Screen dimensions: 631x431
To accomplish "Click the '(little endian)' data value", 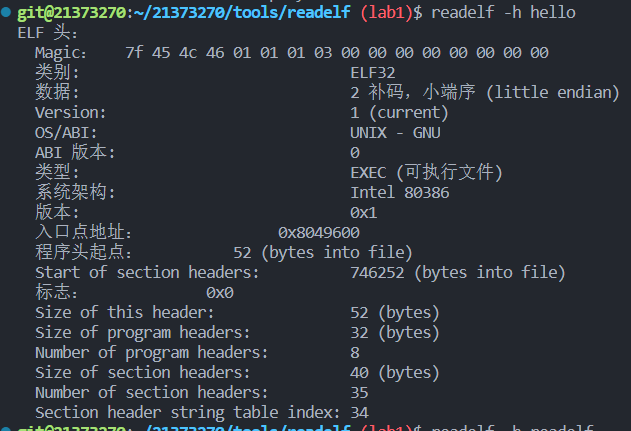I will coord(553,93).
